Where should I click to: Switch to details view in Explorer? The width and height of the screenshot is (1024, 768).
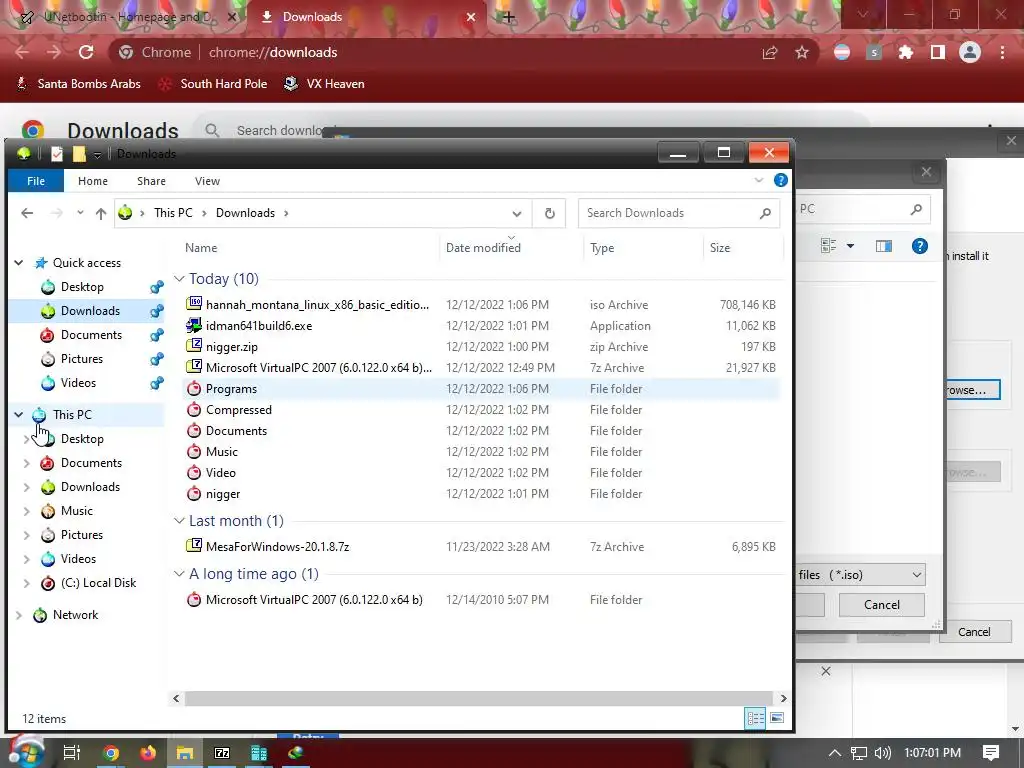coord(756,718)
